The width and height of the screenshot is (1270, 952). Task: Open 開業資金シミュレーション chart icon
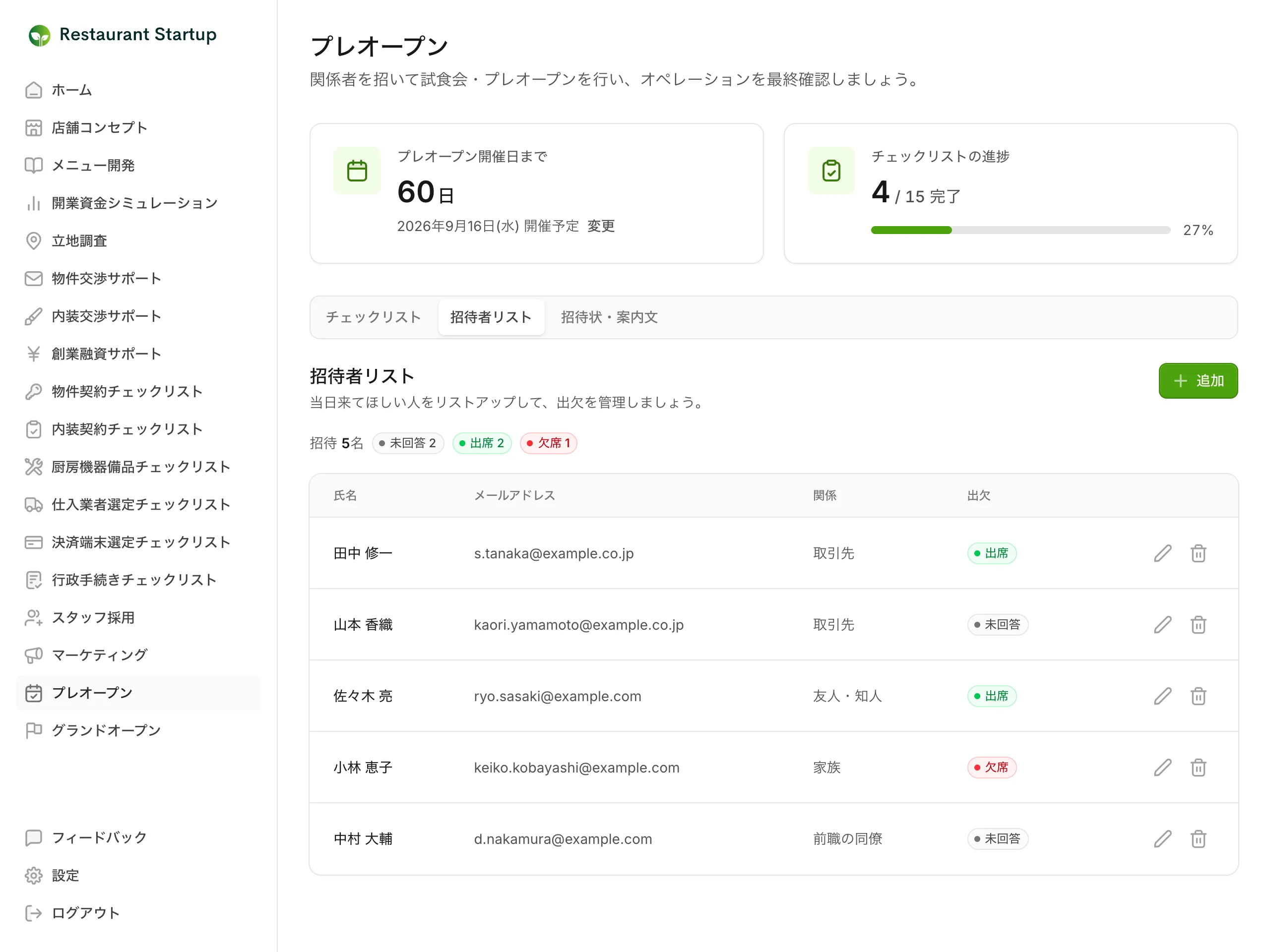click(34, 203)
